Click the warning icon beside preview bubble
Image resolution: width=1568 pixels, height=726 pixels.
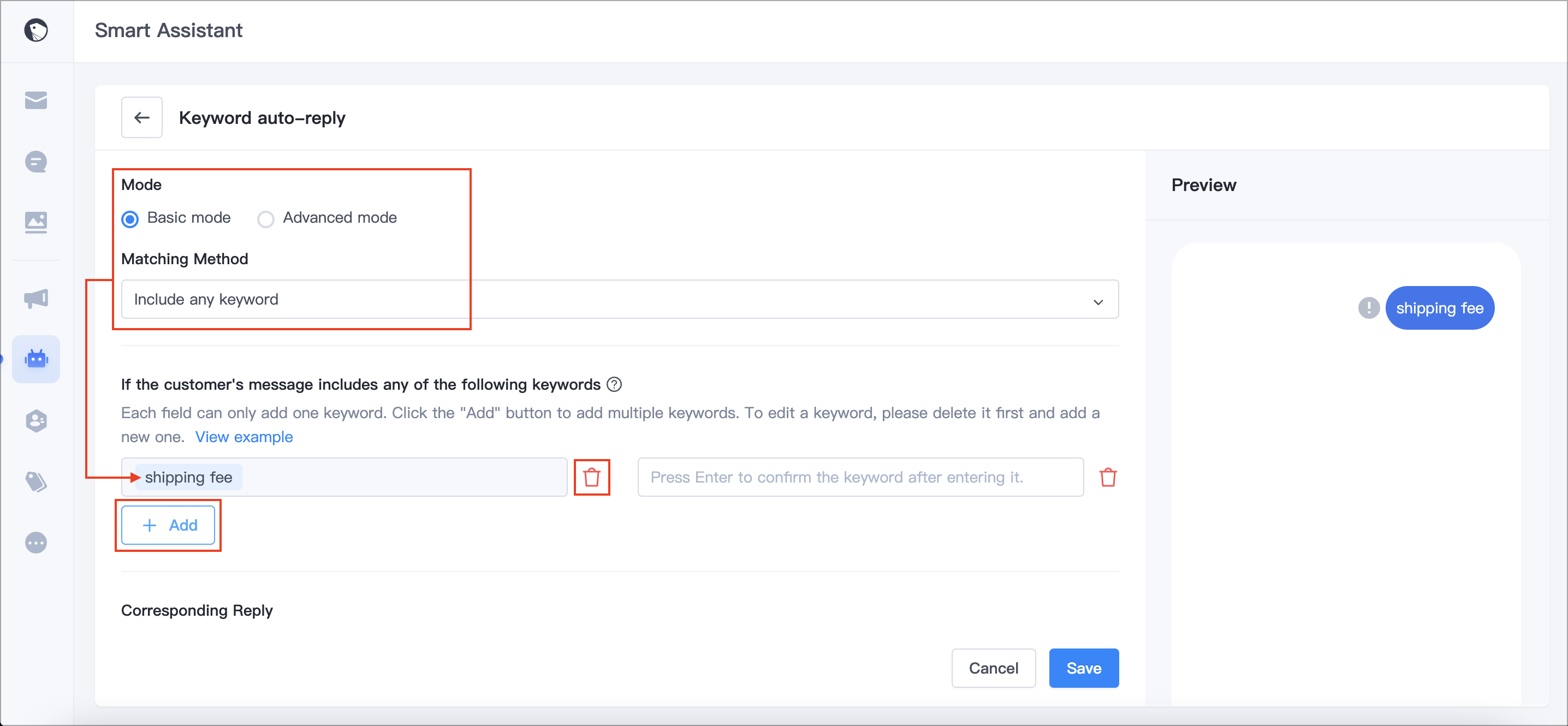tap(1369, 308)
